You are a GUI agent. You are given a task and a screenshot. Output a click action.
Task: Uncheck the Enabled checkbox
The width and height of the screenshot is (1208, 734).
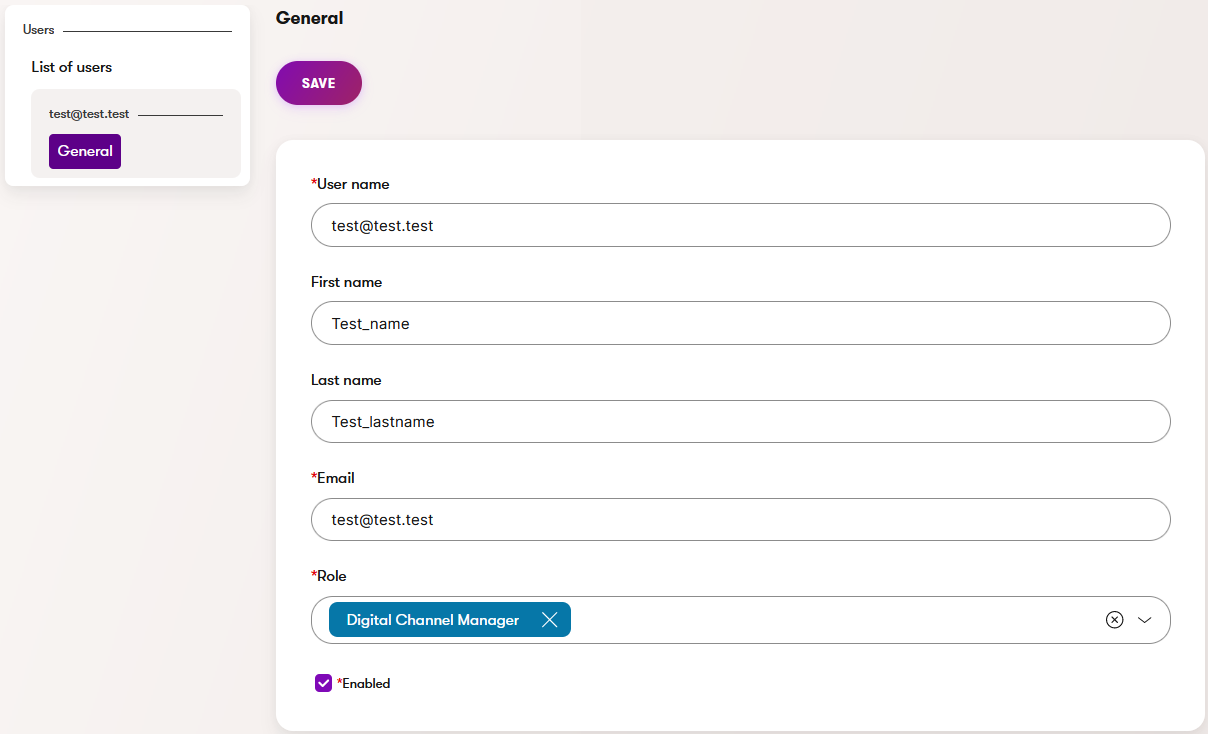(323, 683)
